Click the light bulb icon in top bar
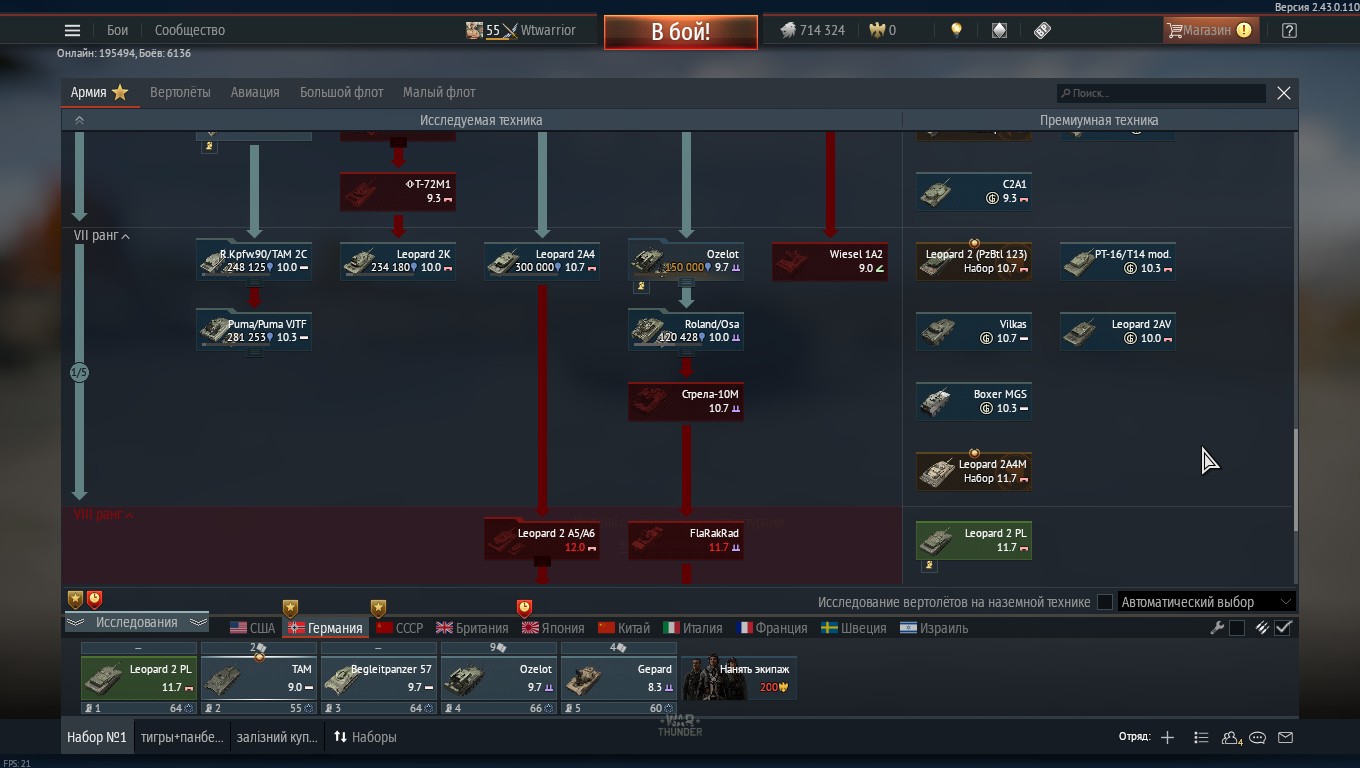The height and width of the screenshot is (768, 1360). [x=956, y=30]
